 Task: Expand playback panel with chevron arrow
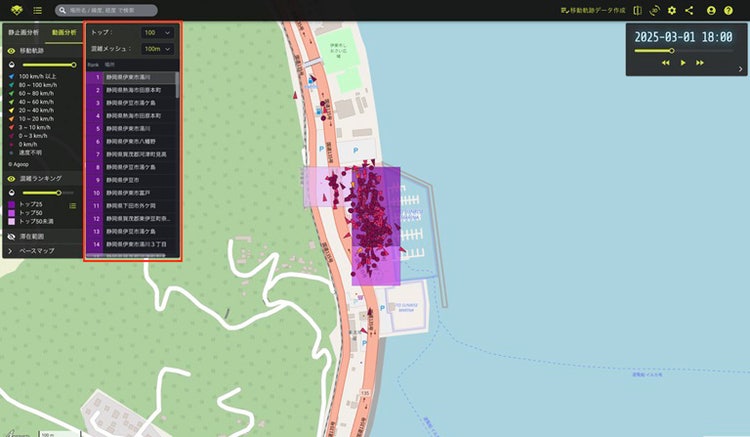click(x=740, y=69)
